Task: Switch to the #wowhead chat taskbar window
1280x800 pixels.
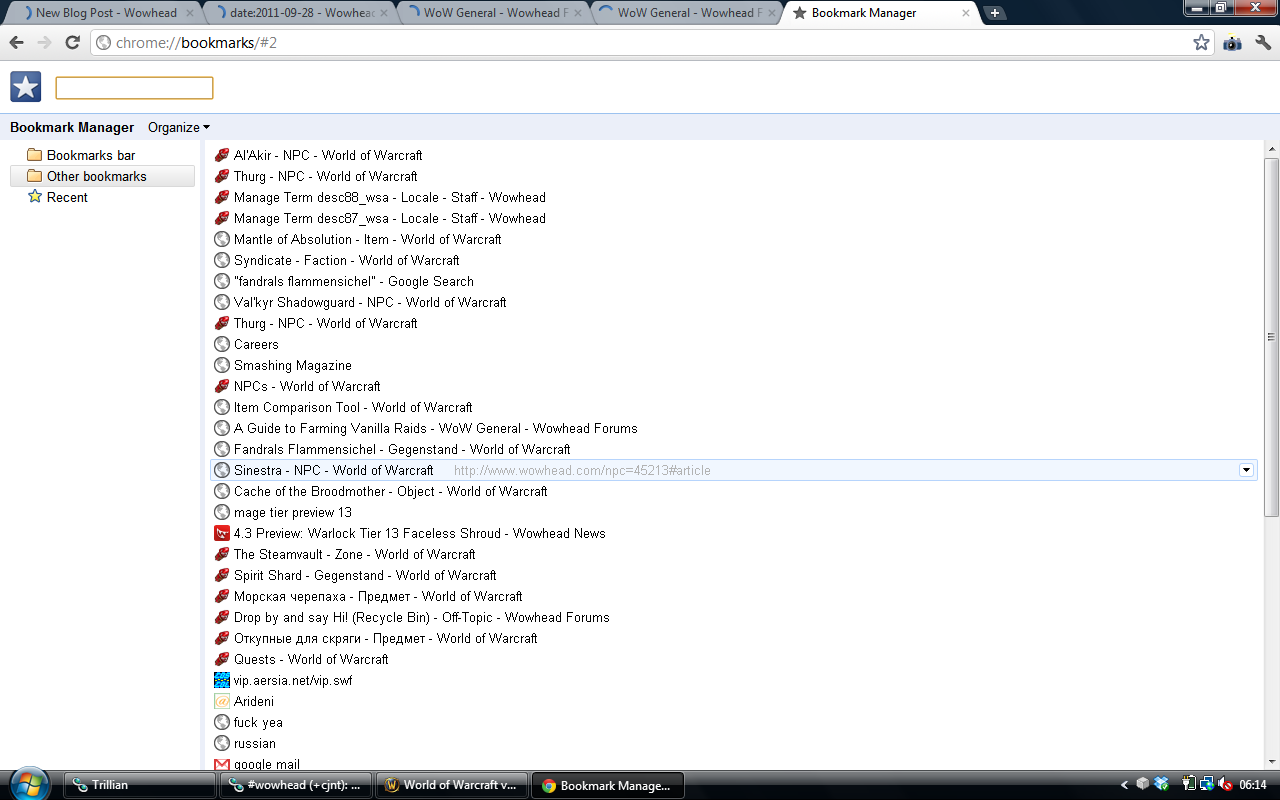Action: [x=295, y=785]
